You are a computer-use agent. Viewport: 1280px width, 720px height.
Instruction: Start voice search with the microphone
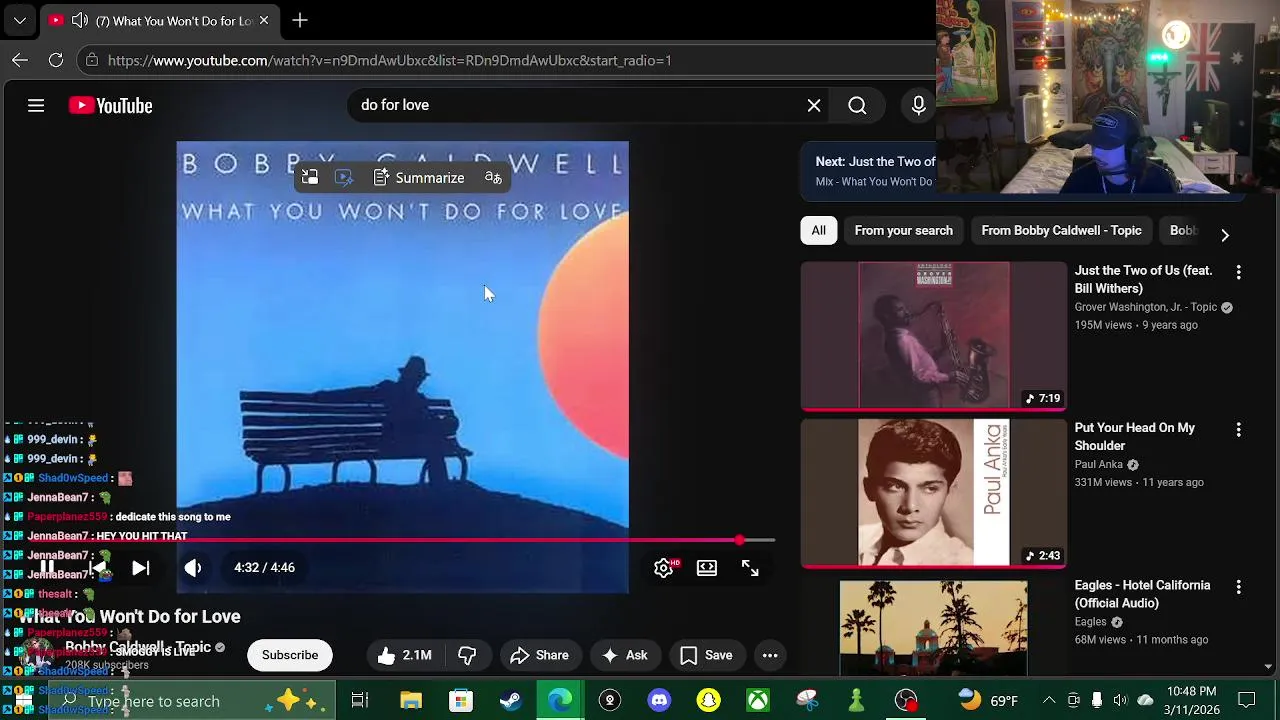pyautogui.click(x=918, y=105)
